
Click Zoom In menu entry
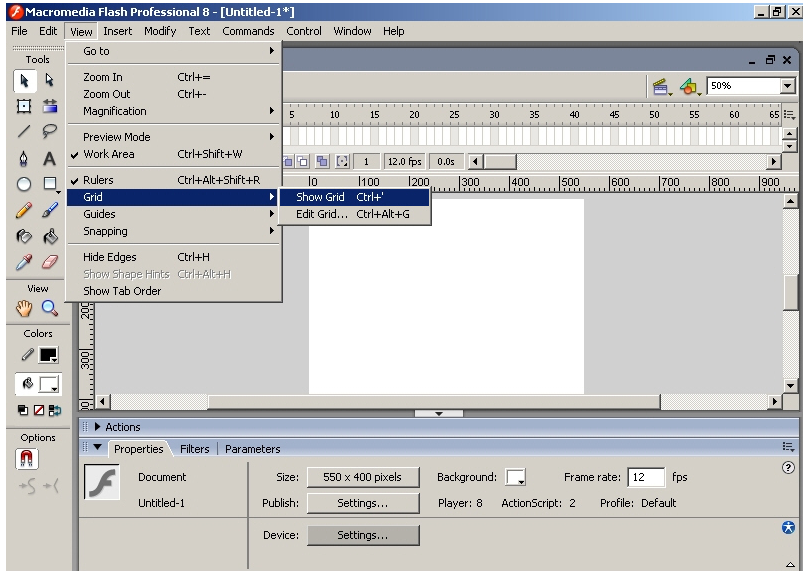[x=174, y=77]
